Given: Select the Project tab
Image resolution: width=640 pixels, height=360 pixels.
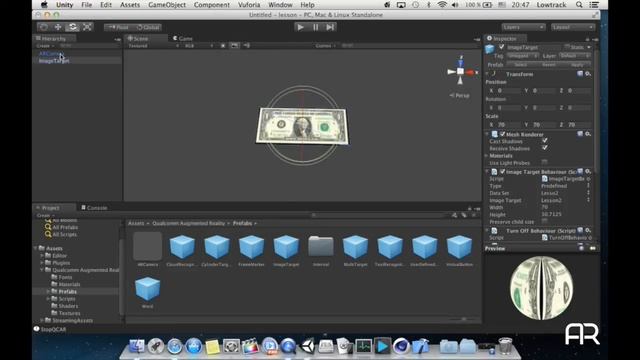Looking at the screenshot, I should (x=48, y=208).
